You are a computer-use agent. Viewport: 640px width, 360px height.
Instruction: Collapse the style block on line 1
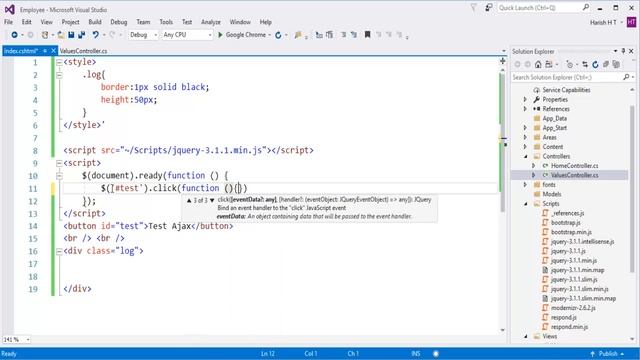pos(59,62)
